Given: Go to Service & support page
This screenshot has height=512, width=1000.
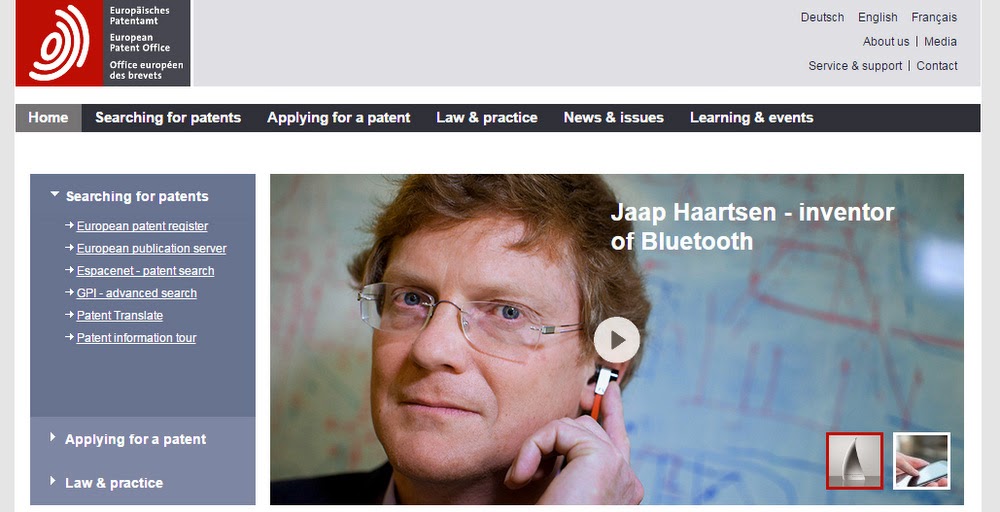Looking at the screenshot, I should tap(855, 66).
